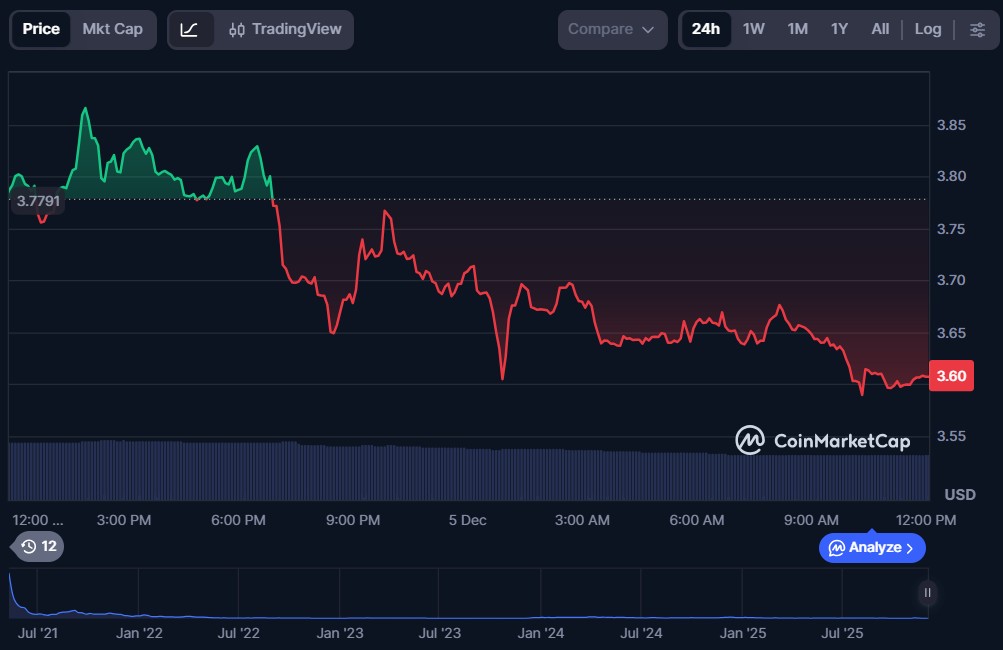Image resolution: width=1003 pixels, height=650 pixels.
Task: Click the Jul '23 point on range slider
Action: coord(439,633)
